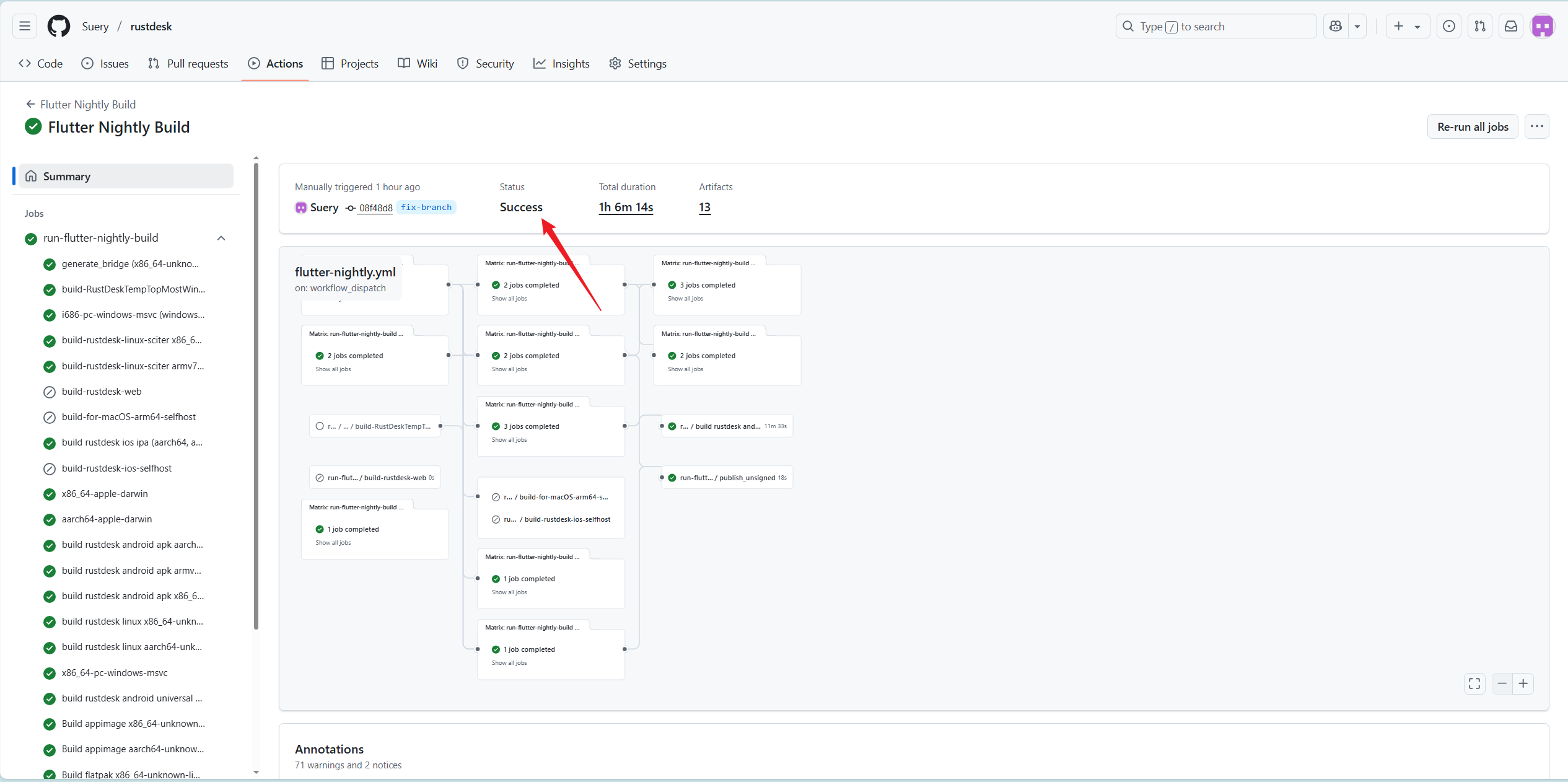The height and width of the screenshot is (782, 1568).
Task: Go to GitHub homepage logo
Action: click(x=59, y=26)
